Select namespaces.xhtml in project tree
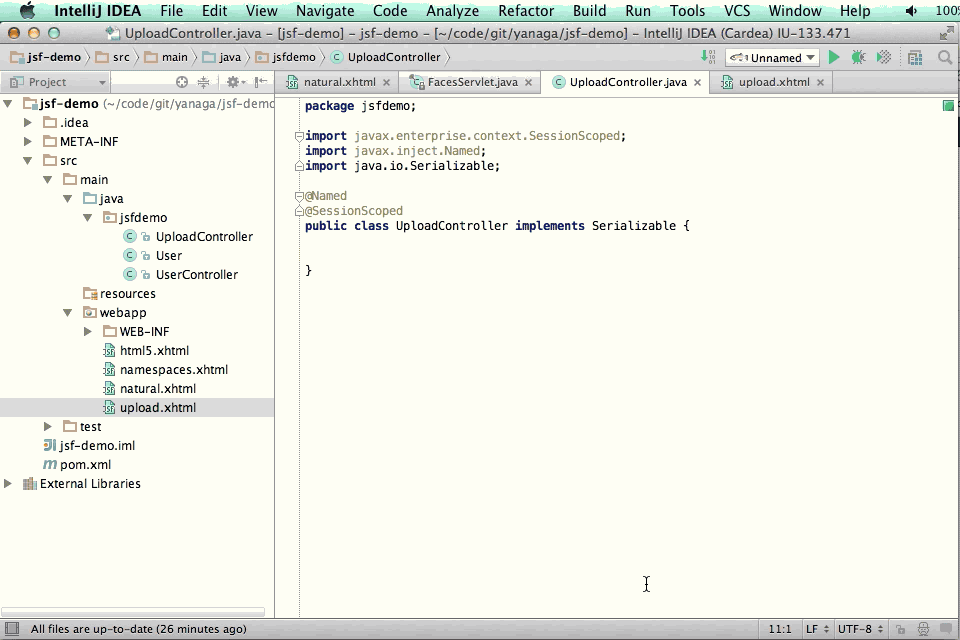 (174, 370)
